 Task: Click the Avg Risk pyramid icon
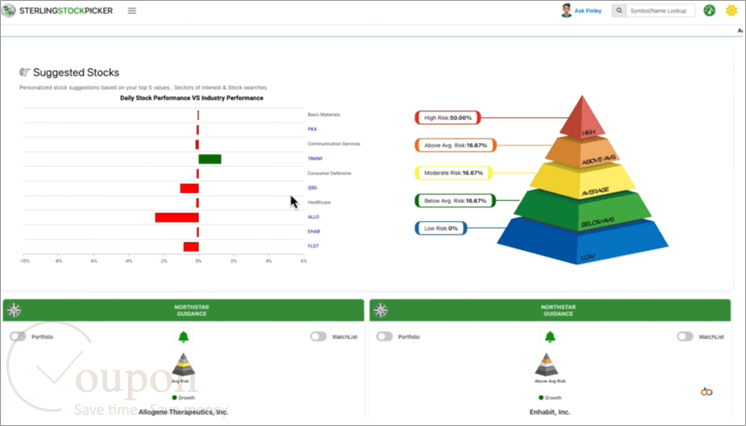(183, 365)
